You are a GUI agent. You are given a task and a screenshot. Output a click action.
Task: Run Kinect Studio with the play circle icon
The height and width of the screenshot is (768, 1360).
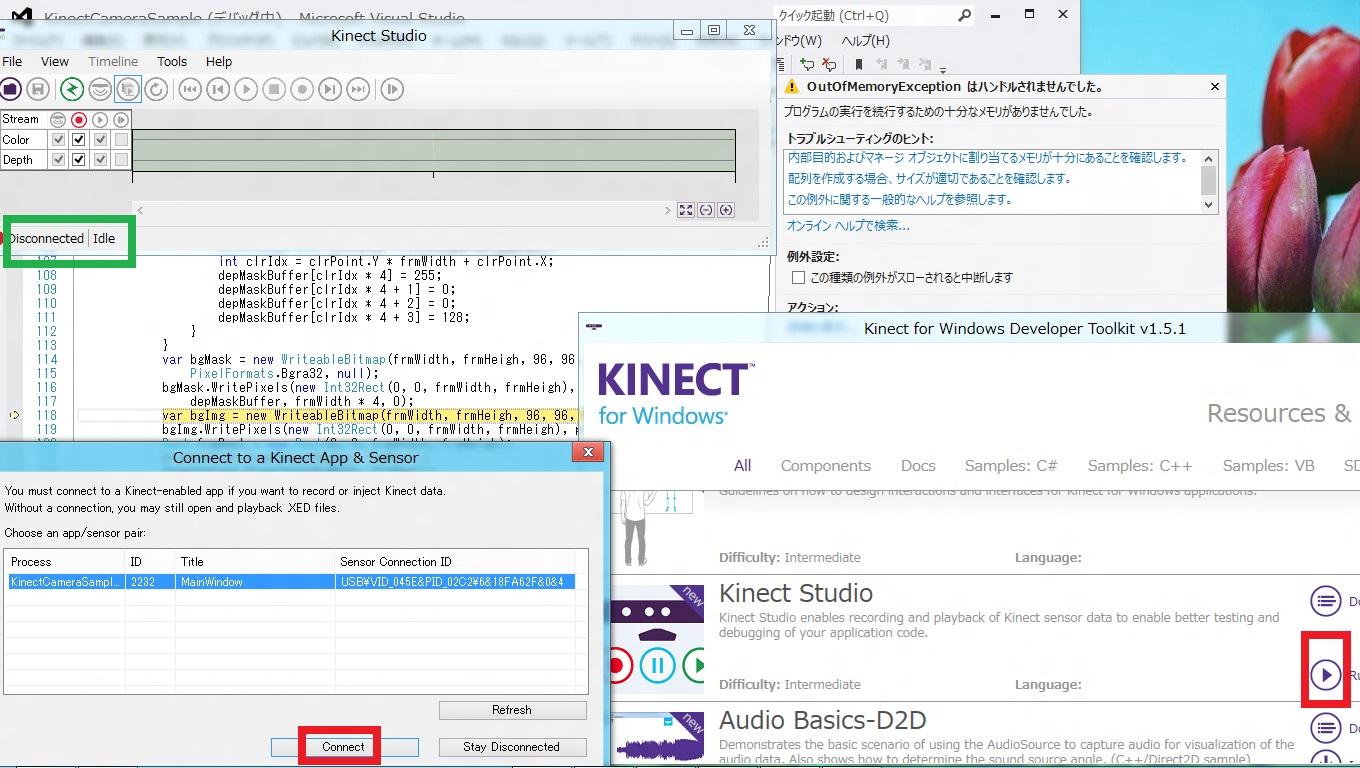[1326, 675]
